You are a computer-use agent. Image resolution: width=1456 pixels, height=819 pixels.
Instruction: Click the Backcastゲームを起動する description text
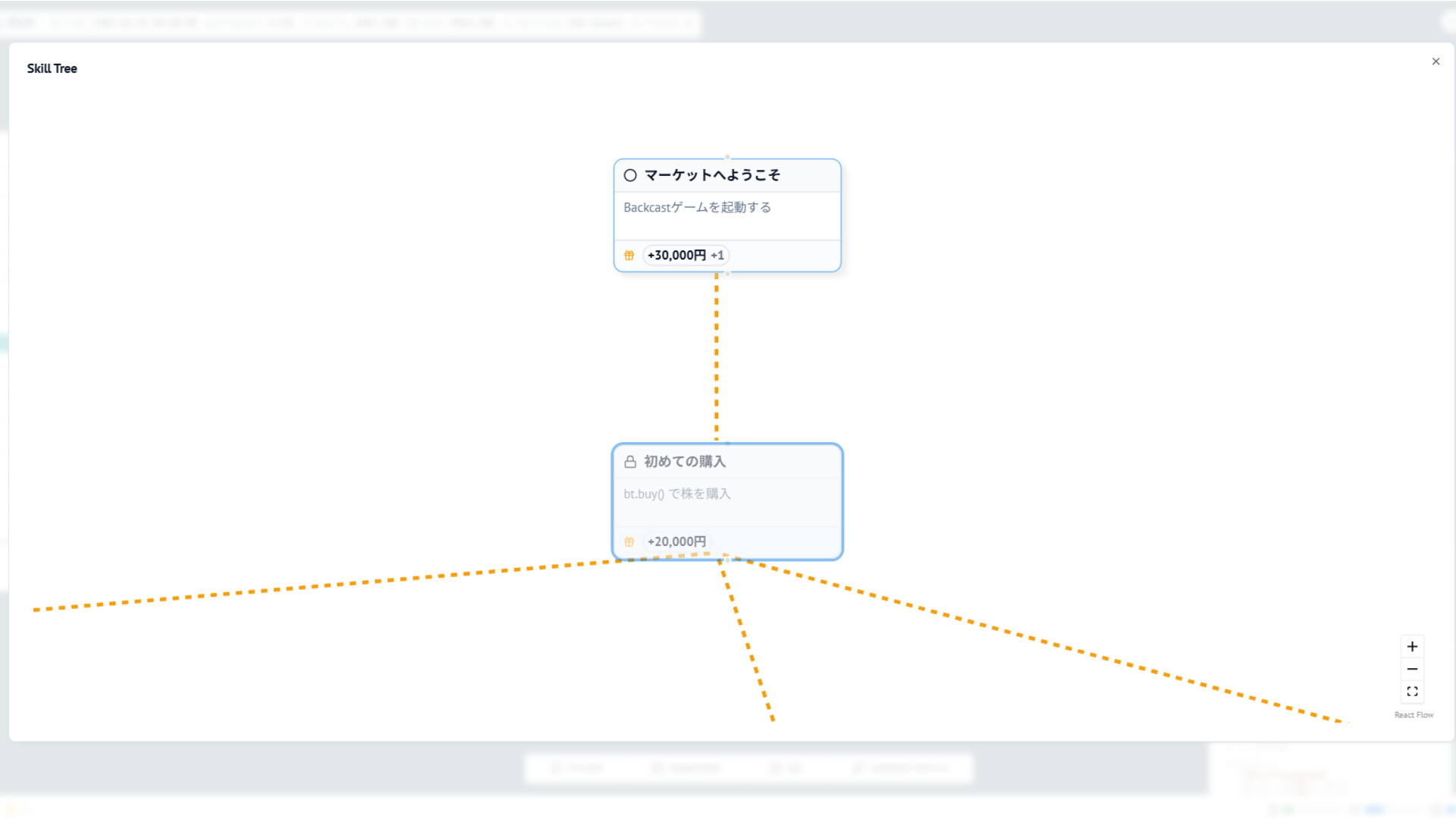point(697,207)
